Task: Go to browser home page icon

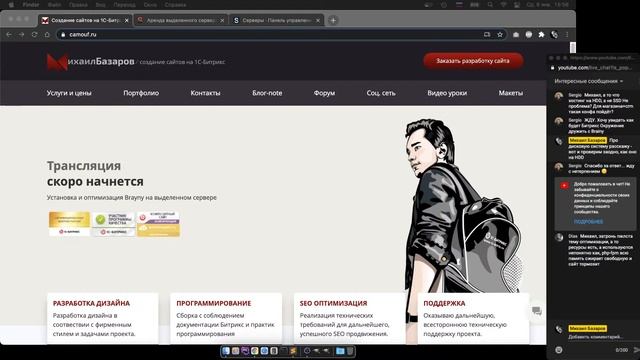Action: [47, 35]
